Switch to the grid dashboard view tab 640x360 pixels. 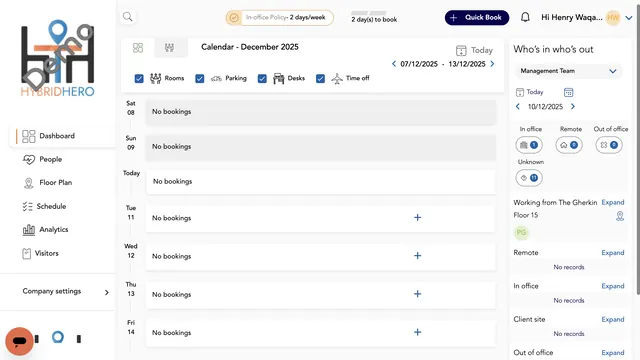pyautogui.click(x=138, y=48)
